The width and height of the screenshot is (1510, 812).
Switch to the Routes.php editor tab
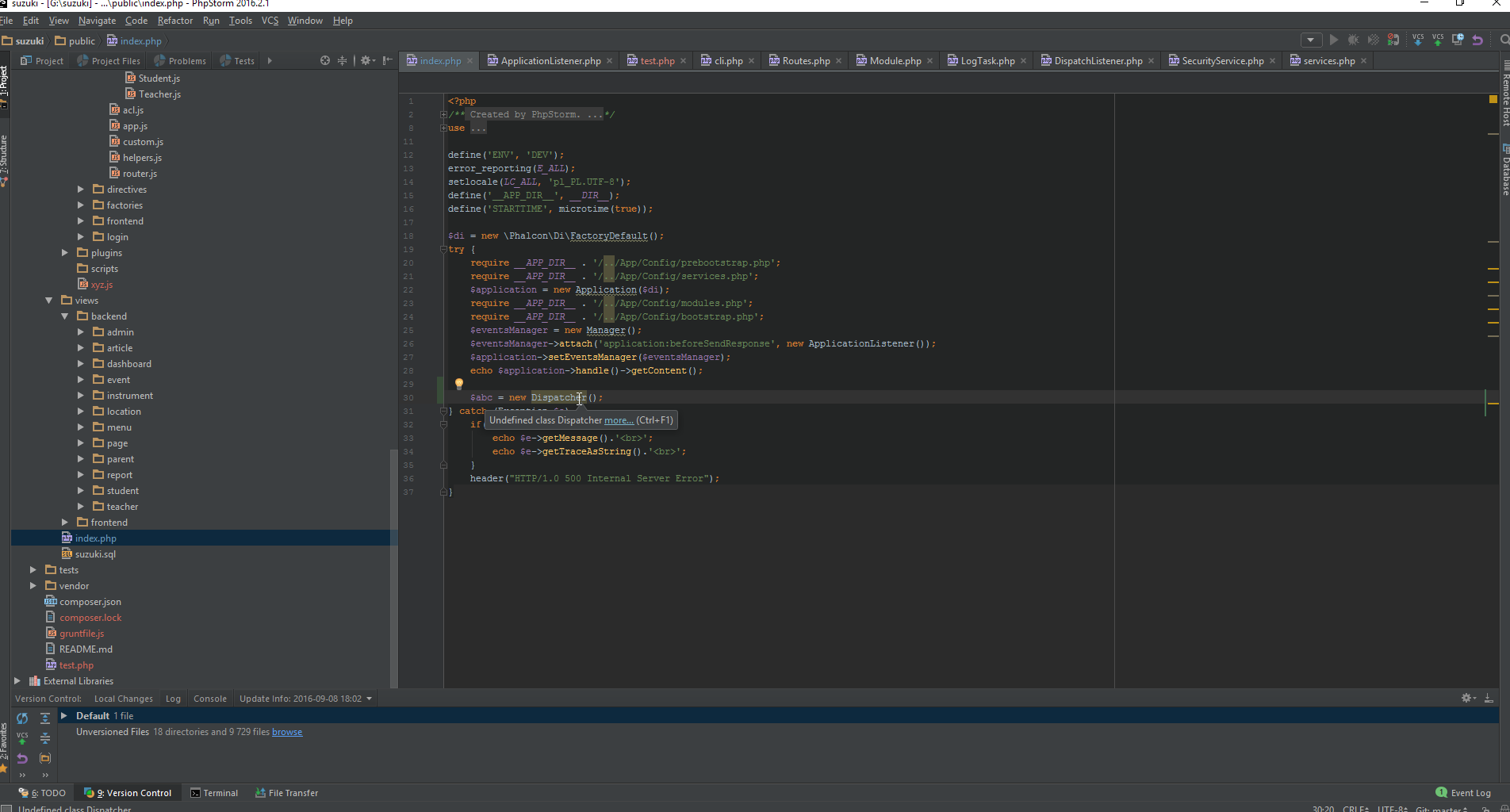tap(806, 61)
